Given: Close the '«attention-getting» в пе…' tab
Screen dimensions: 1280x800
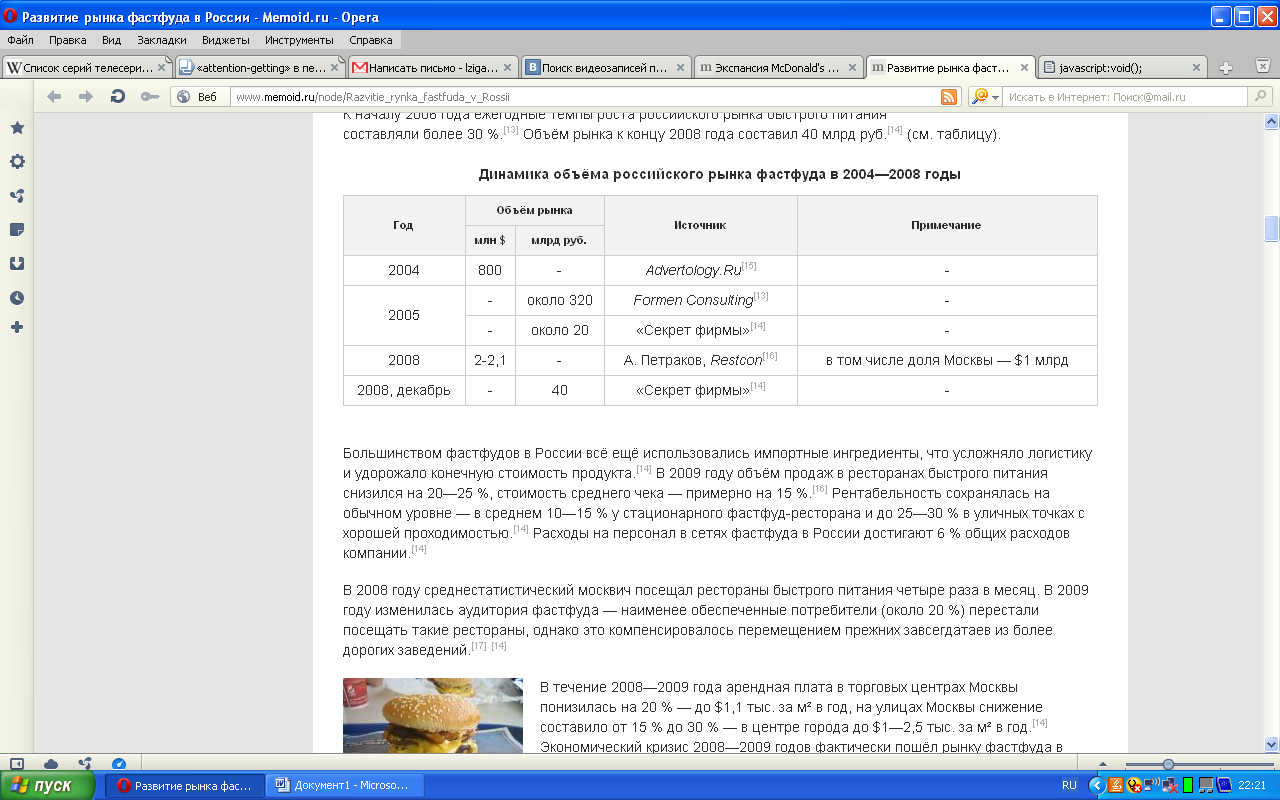Looking at the screenshot, I should pyautogui.click(x=337, y=68).
